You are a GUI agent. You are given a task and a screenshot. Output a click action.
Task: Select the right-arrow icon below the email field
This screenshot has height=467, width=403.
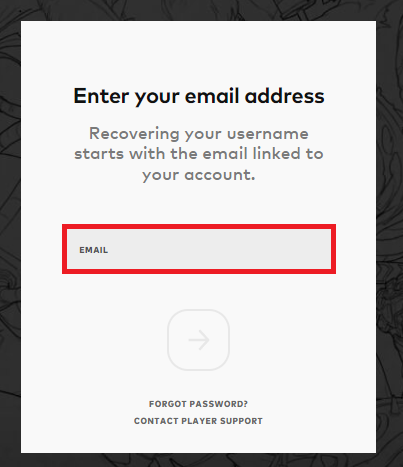[x=199, y=340]
